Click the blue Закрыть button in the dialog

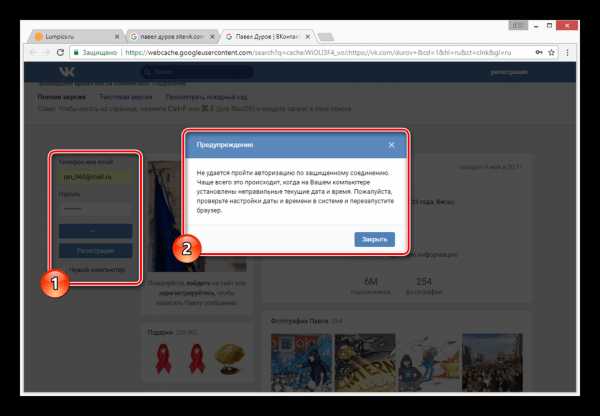(374, 239)
